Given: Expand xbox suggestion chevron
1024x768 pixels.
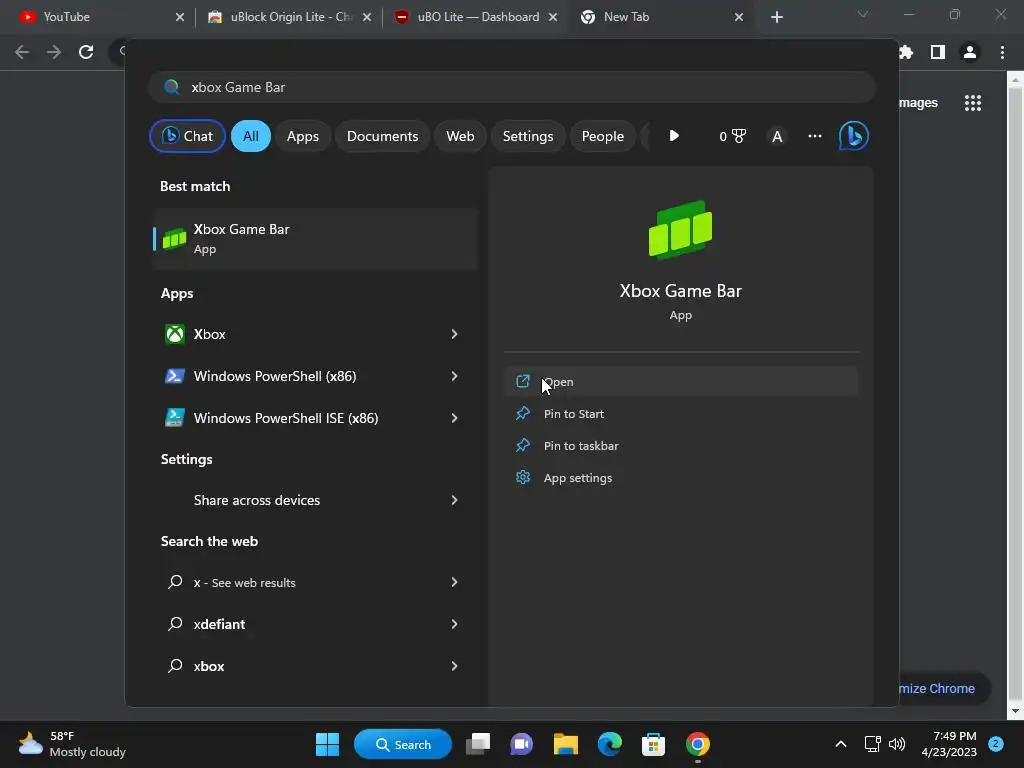Looking at the screenshot, I should pos(455,666).
